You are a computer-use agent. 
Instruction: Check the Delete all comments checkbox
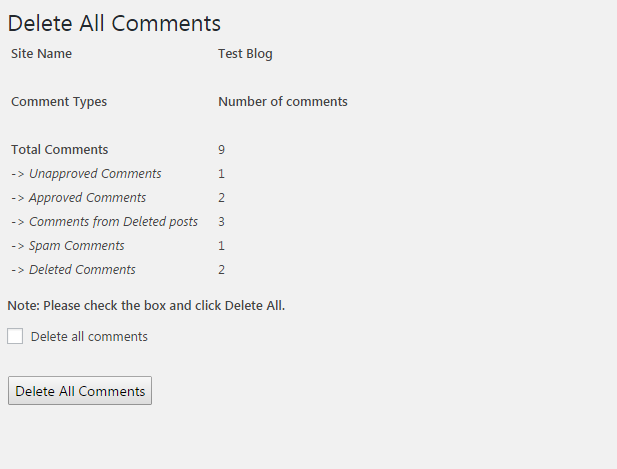click(x=15, y=336)
